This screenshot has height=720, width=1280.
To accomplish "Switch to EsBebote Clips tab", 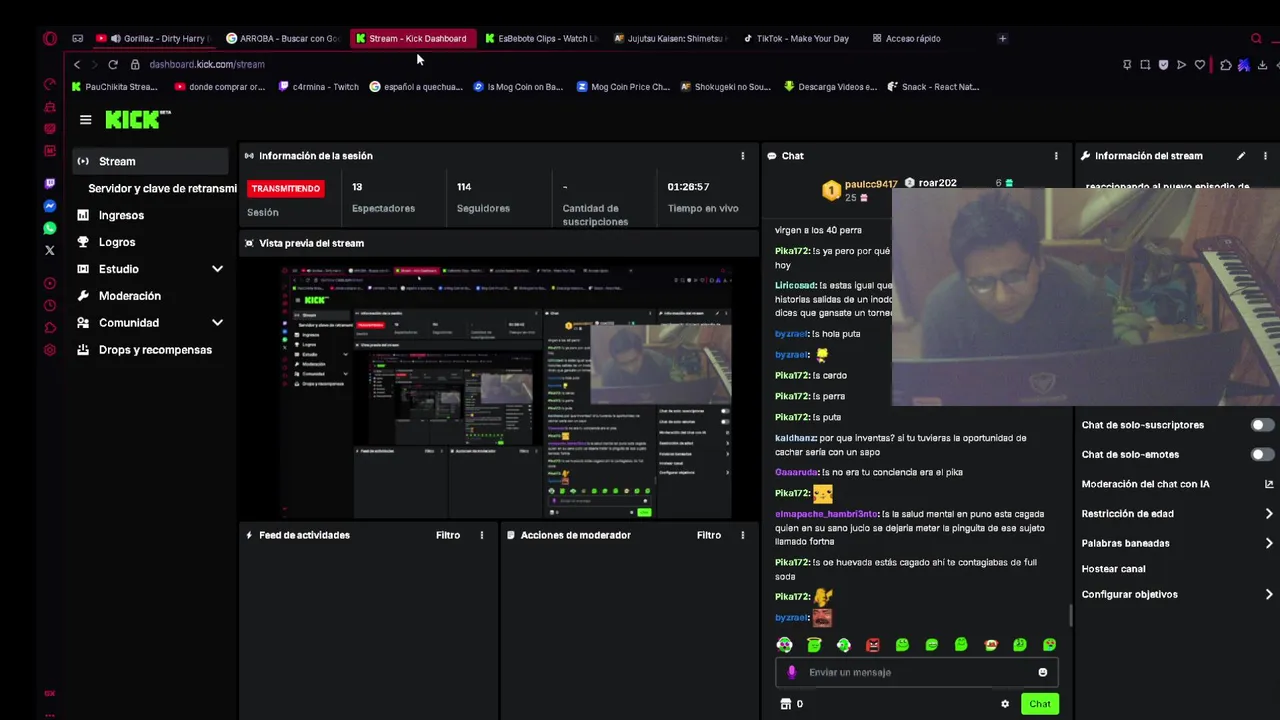I will (x=542, y=39).
